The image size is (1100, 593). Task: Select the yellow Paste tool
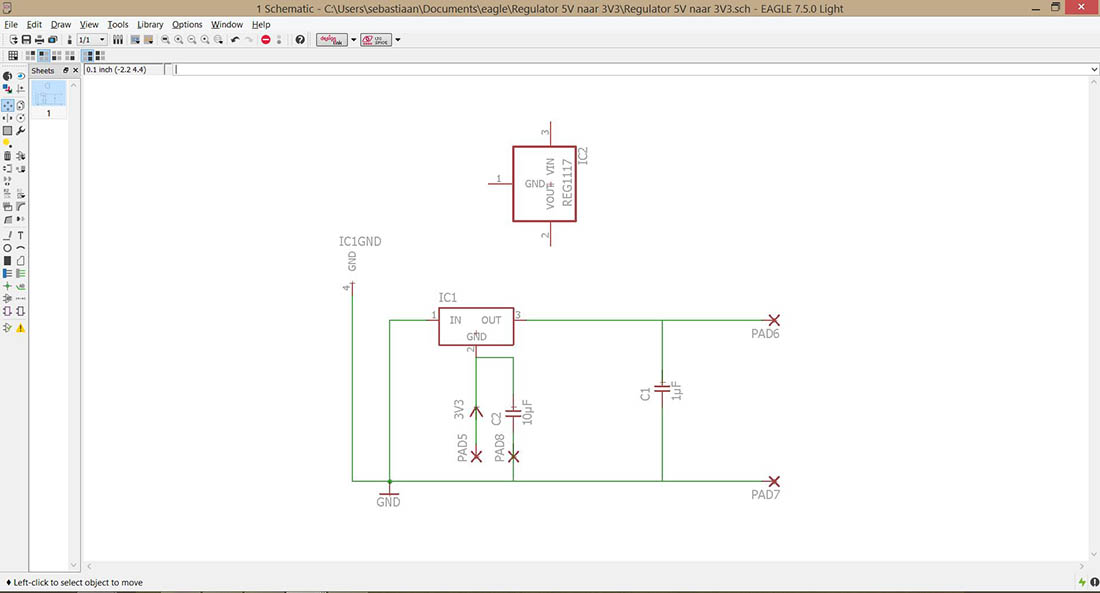(7, 143)
